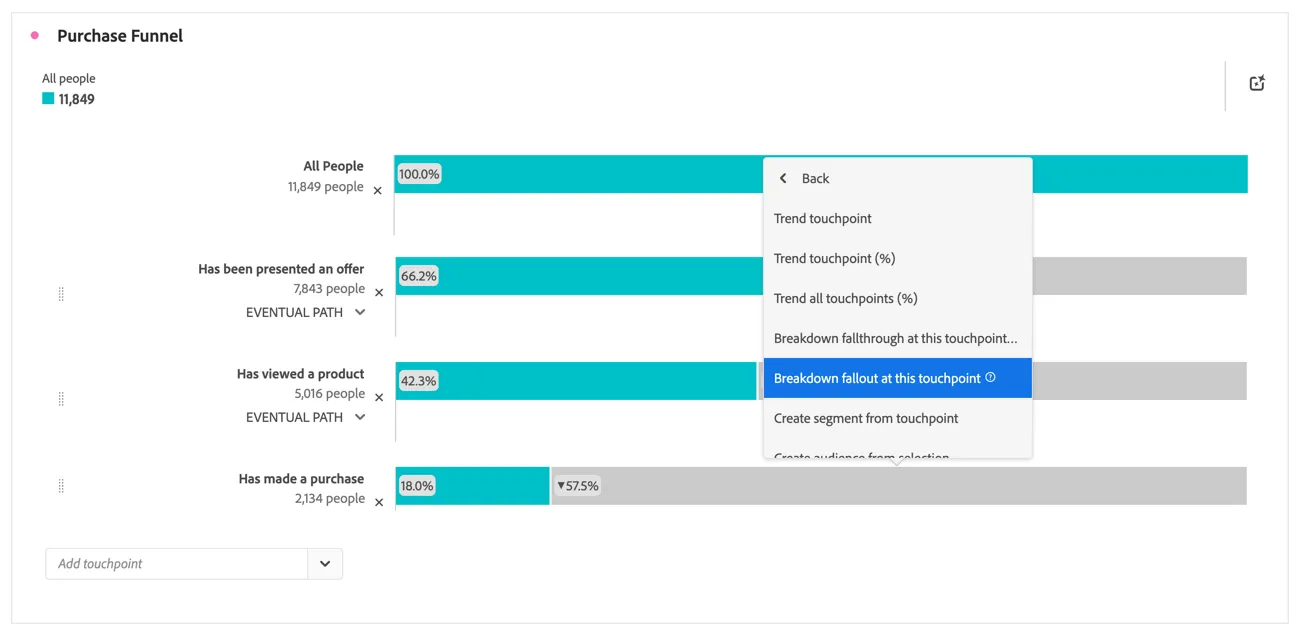Click the teal 66.2% offer bar

(580, 276)
